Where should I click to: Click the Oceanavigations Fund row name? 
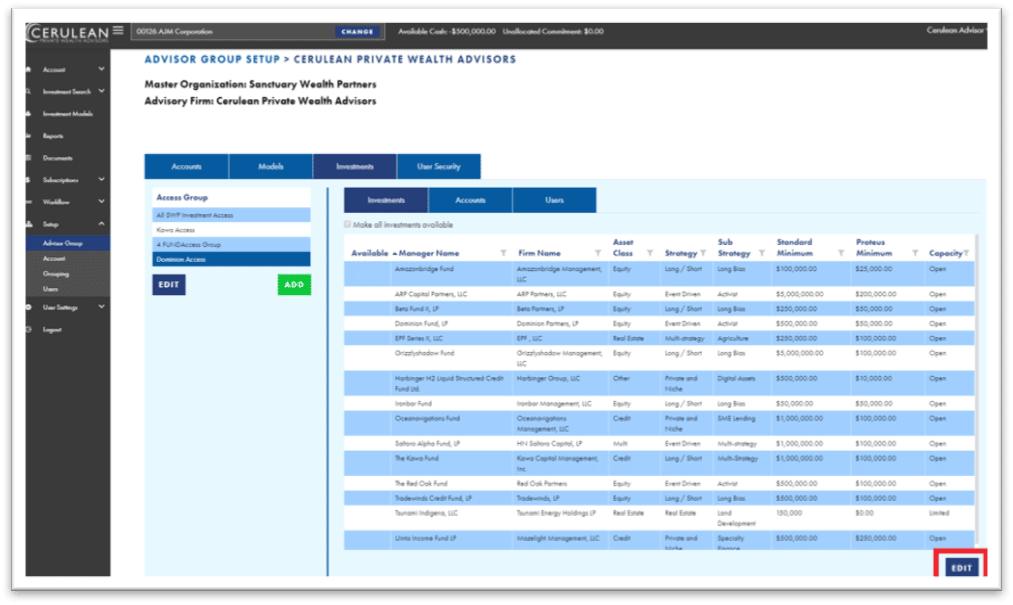(427, 419)
